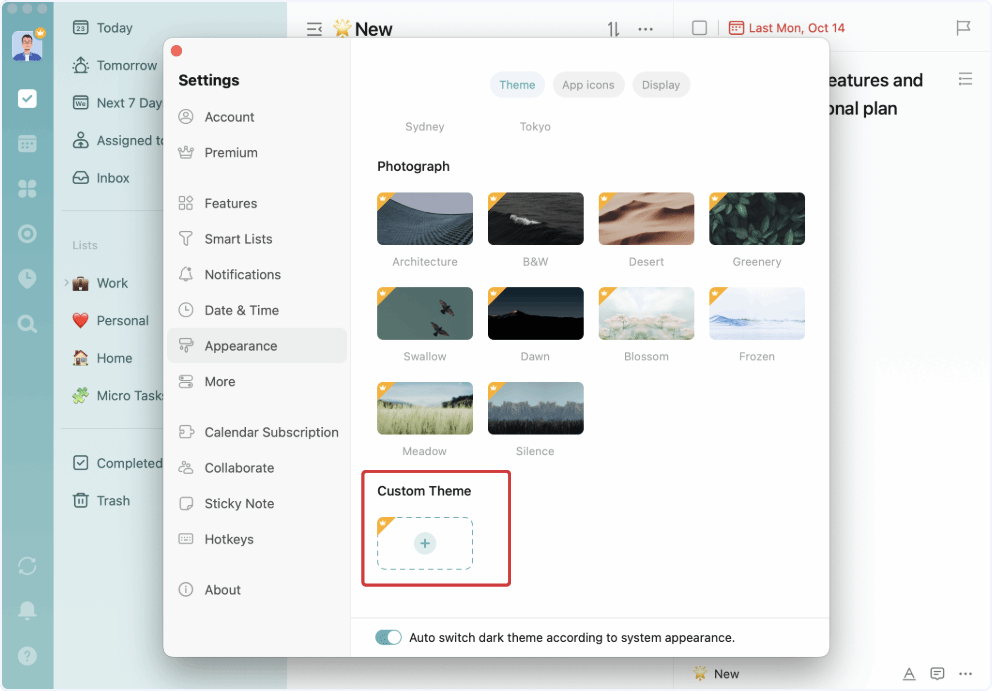The image size is (992, 691).
Task: Click the Sync icon near the bottom sidebar
Action: [x=27, y=566]
